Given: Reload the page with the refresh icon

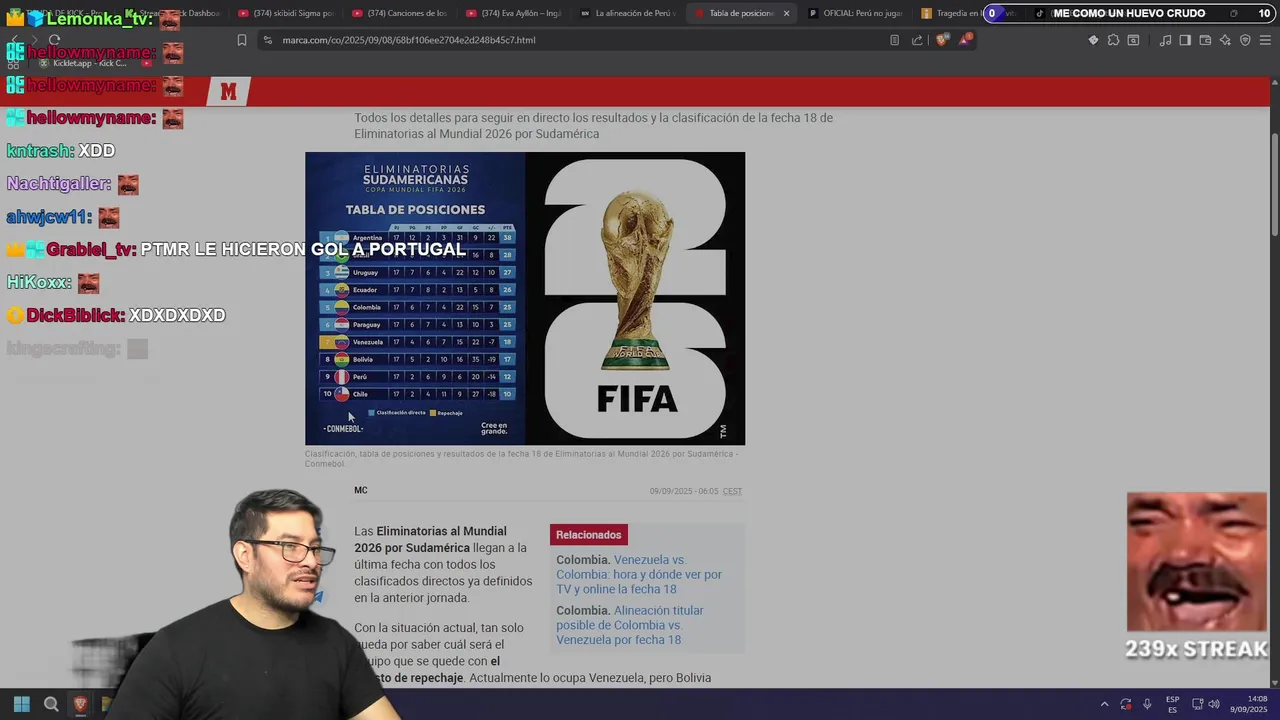Looking at the screenshot, I should coord(54,40).
